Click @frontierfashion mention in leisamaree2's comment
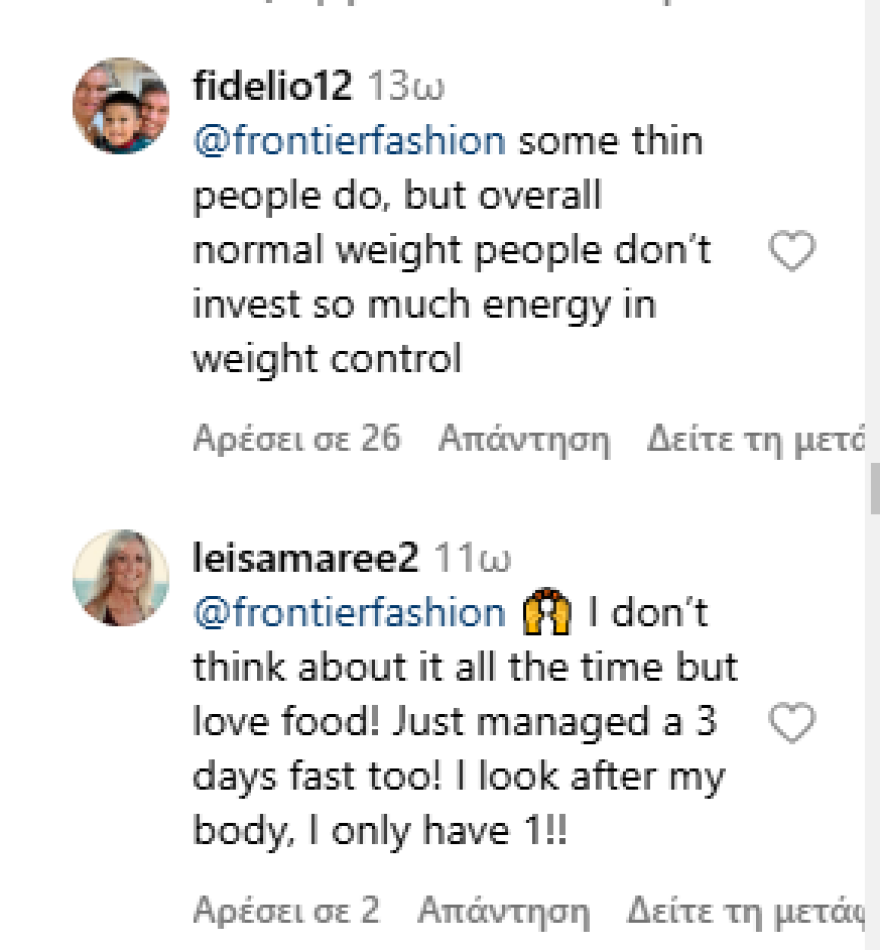 click(349, 613)
